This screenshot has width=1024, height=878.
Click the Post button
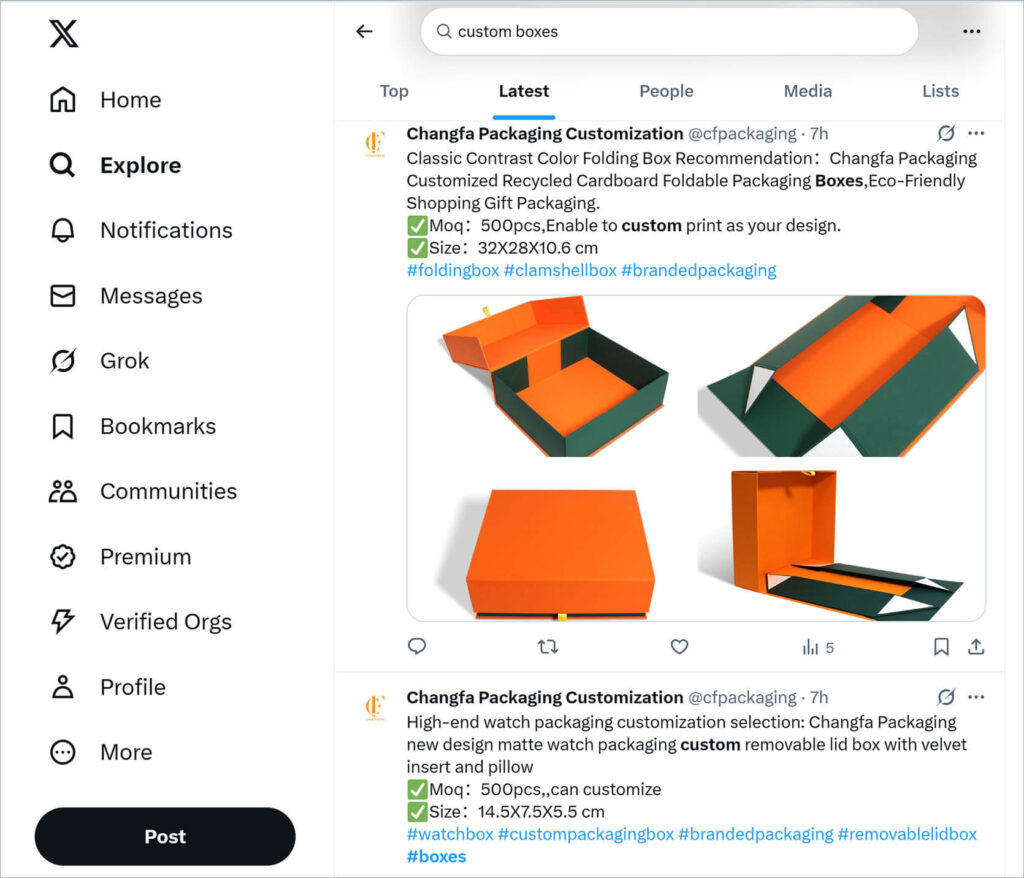click(x=165, y=836)
